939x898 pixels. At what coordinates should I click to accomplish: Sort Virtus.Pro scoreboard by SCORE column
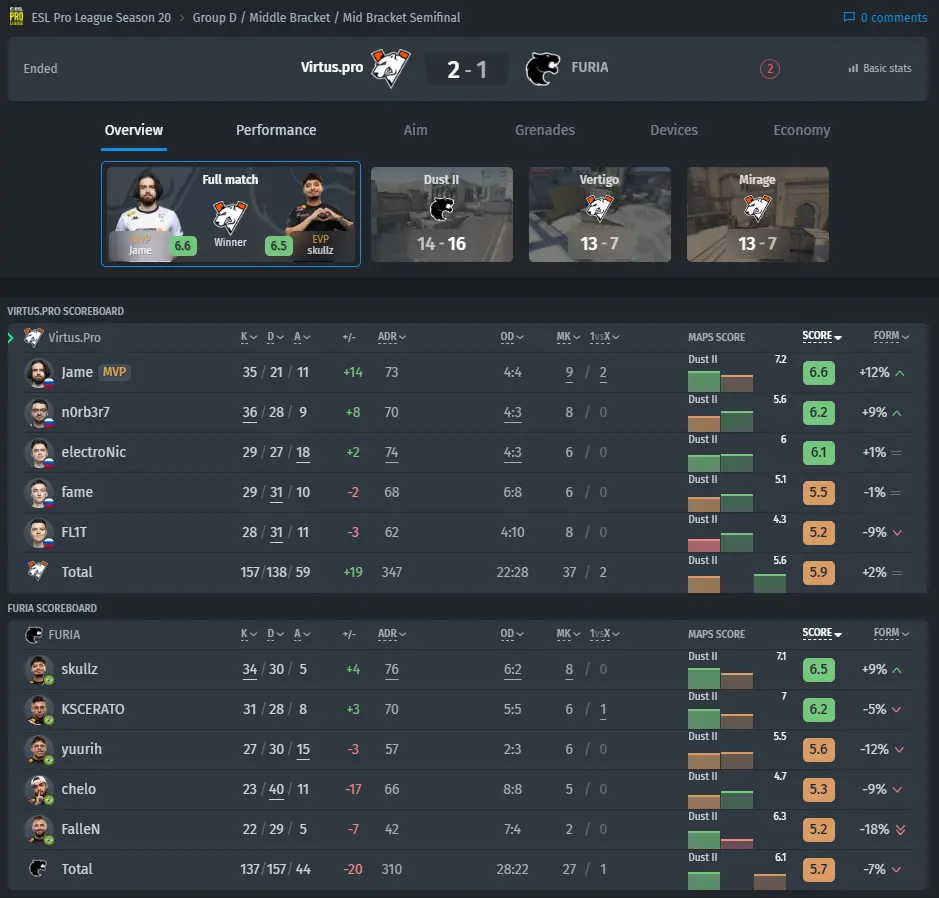click(x=822, y=336)
